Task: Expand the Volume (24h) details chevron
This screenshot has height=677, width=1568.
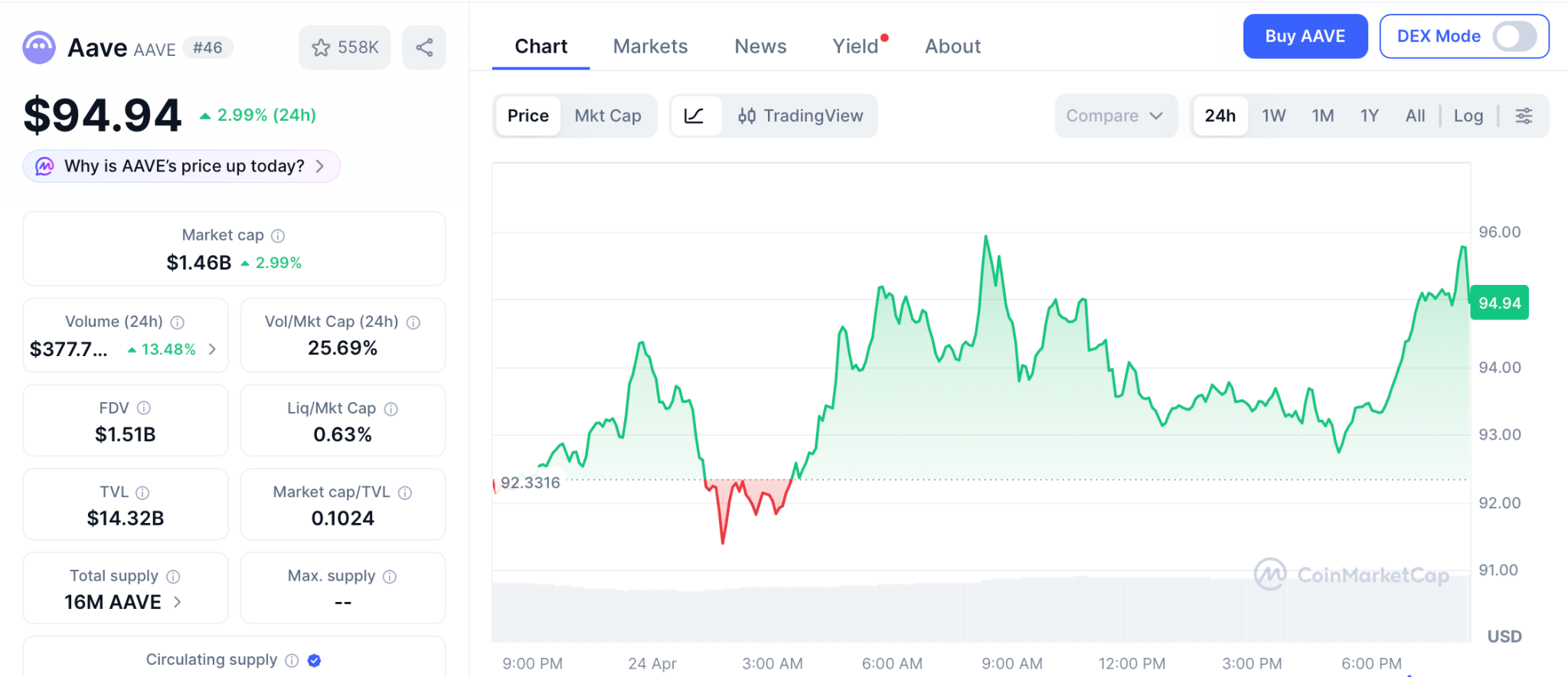Action: click(213, 349)
